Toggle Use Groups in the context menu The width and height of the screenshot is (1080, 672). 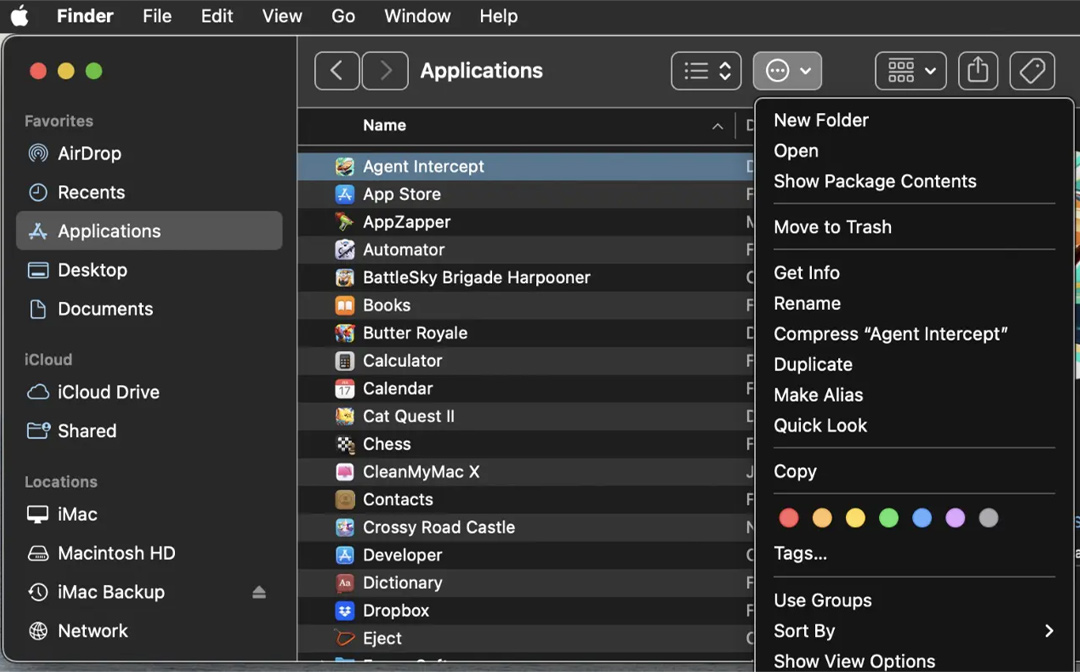click(822, 600)
